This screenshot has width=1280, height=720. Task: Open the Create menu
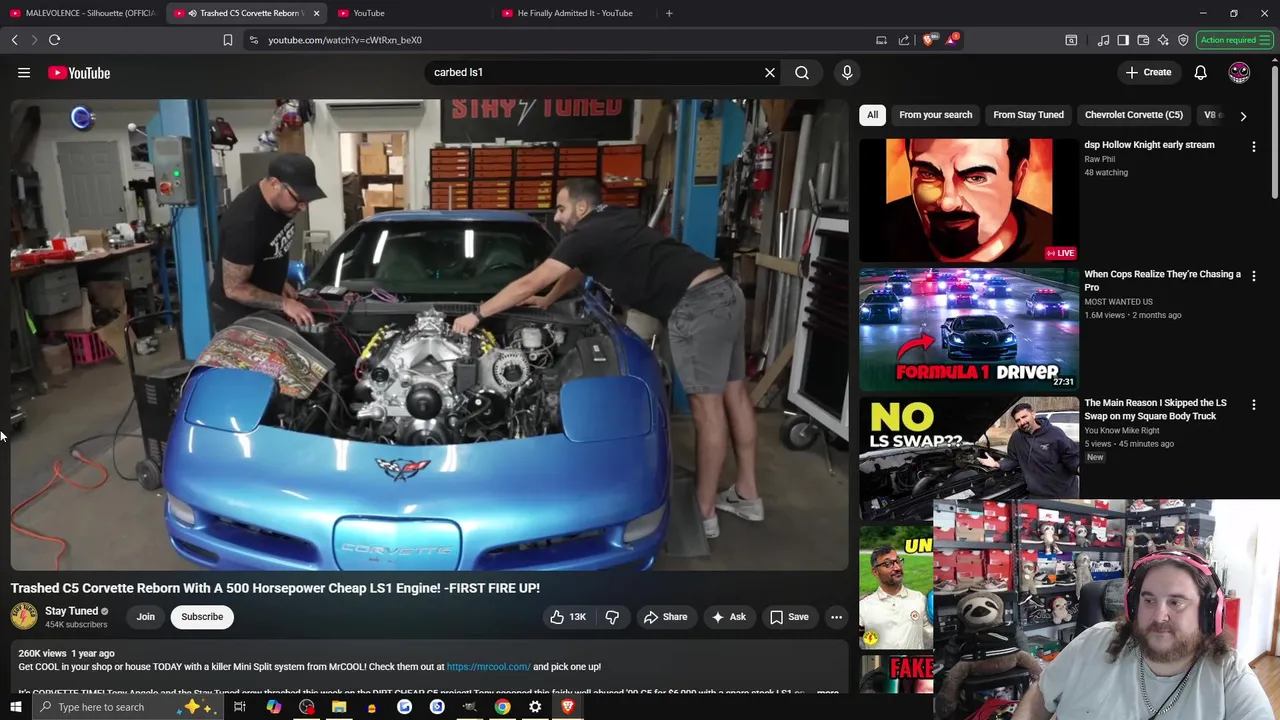point(1148,72)
